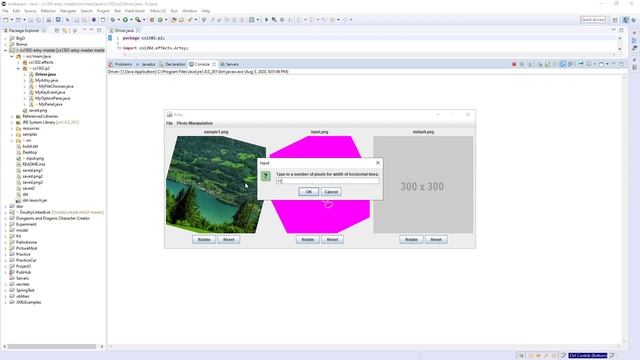Click the Collapse All icon in Package Explorer
Screen dimensions: 640x360
pos(57,31)
